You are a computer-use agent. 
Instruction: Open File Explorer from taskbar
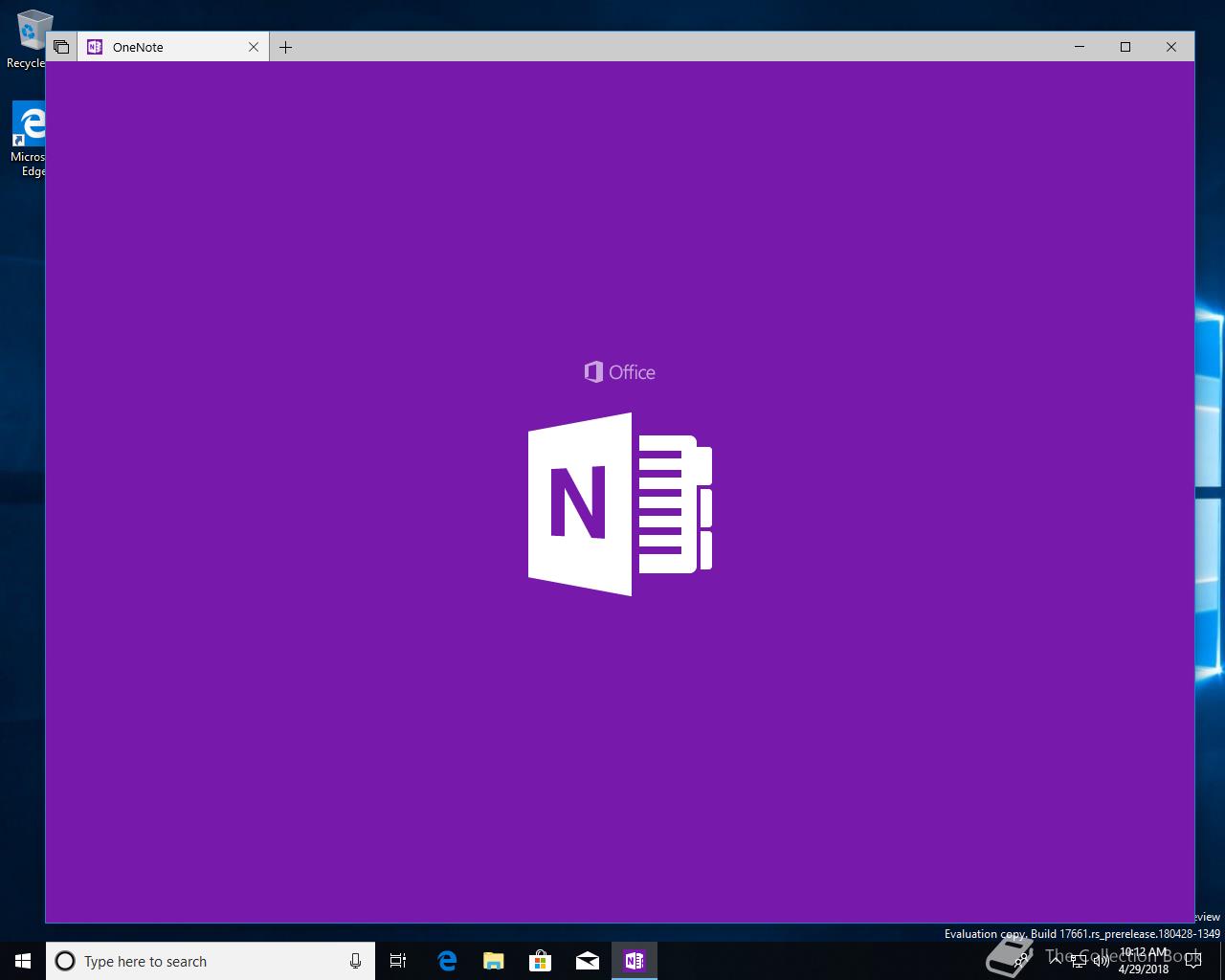pyautogui.click(x=494, y=961)
